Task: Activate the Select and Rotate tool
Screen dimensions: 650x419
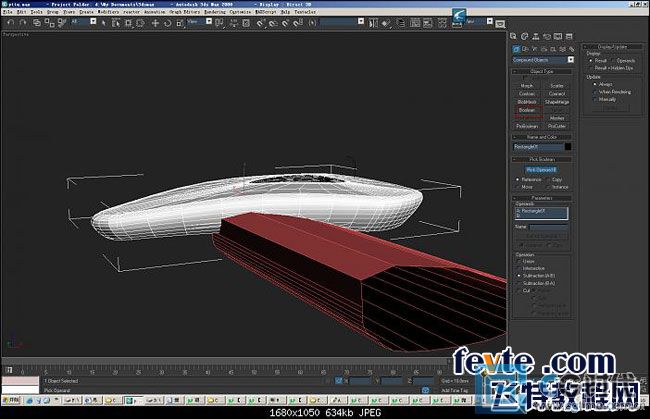Action: 167,23
